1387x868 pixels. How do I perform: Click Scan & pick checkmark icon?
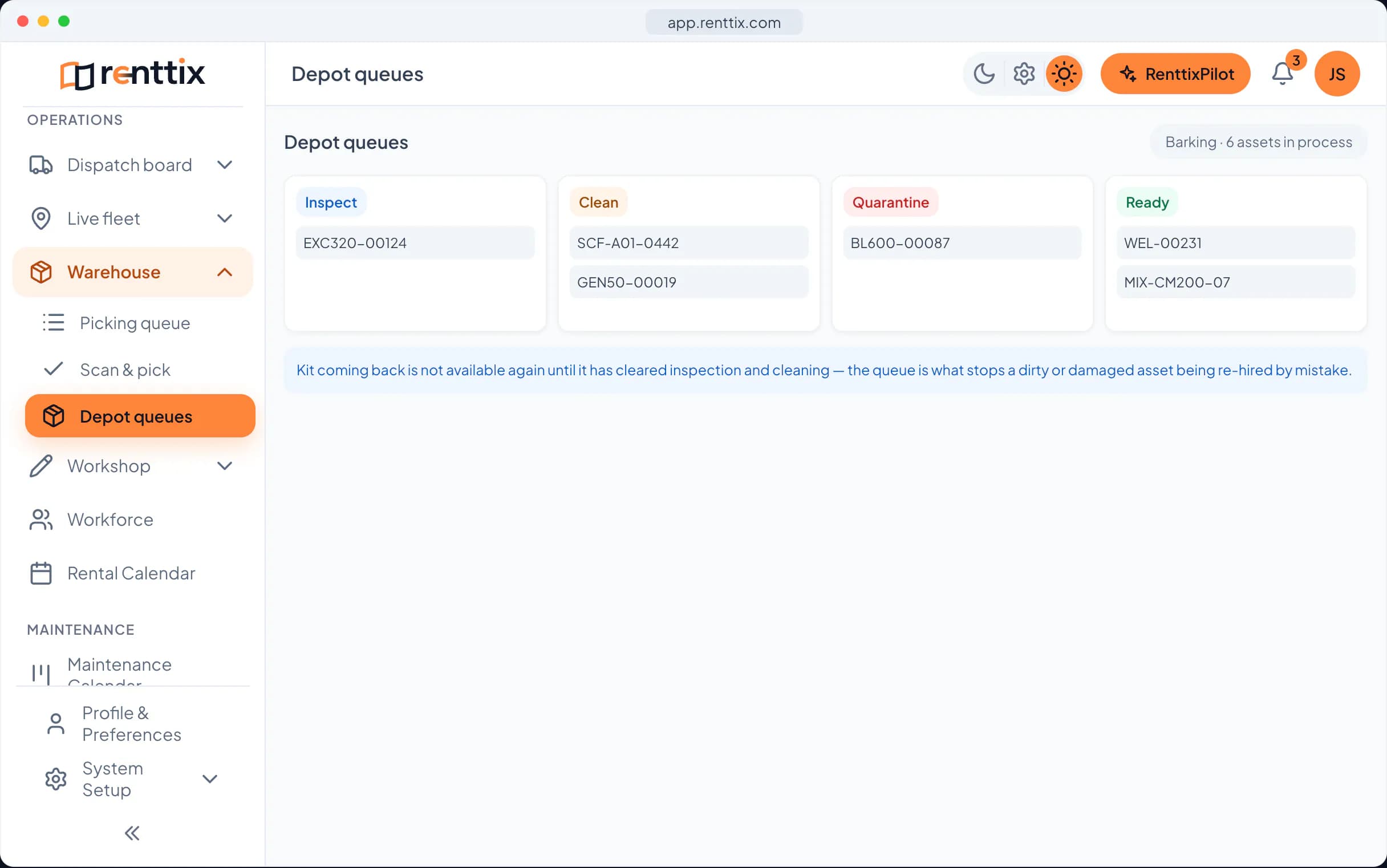tap(54, 369)
